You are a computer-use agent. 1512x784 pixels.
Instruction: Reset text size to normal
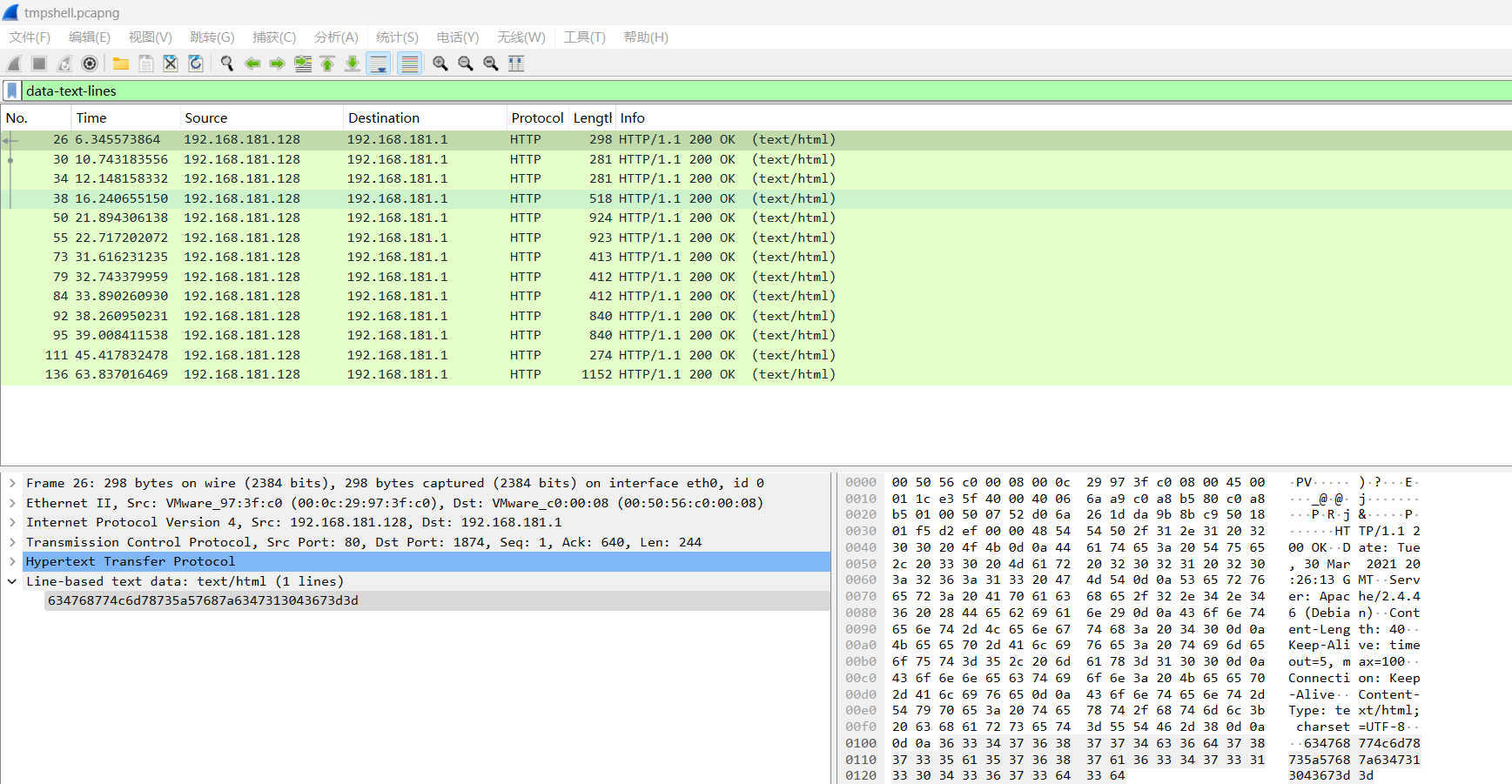[x=491, y=64]
